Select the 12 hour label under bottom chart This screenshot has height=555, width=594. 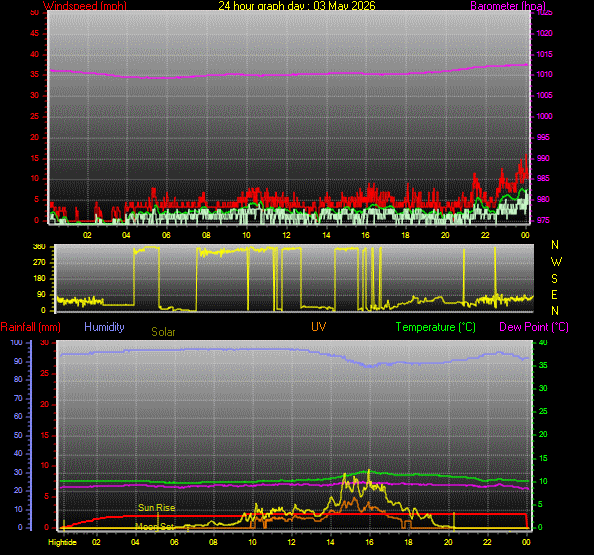tap(291, 542)
